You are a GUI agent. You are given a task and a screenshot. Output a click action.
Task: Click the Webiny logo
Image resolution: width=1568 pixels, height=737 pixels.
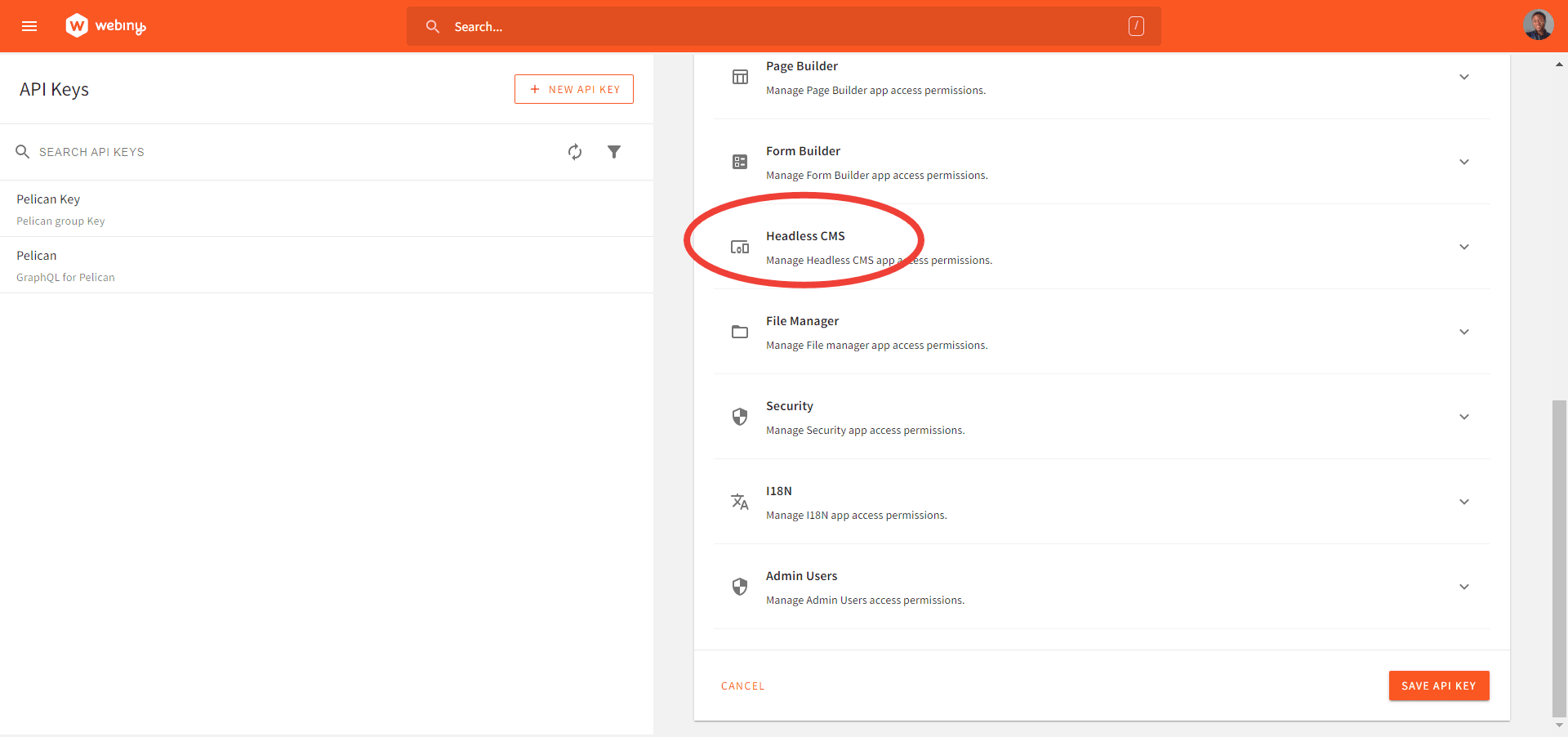(x=105, y=25)
